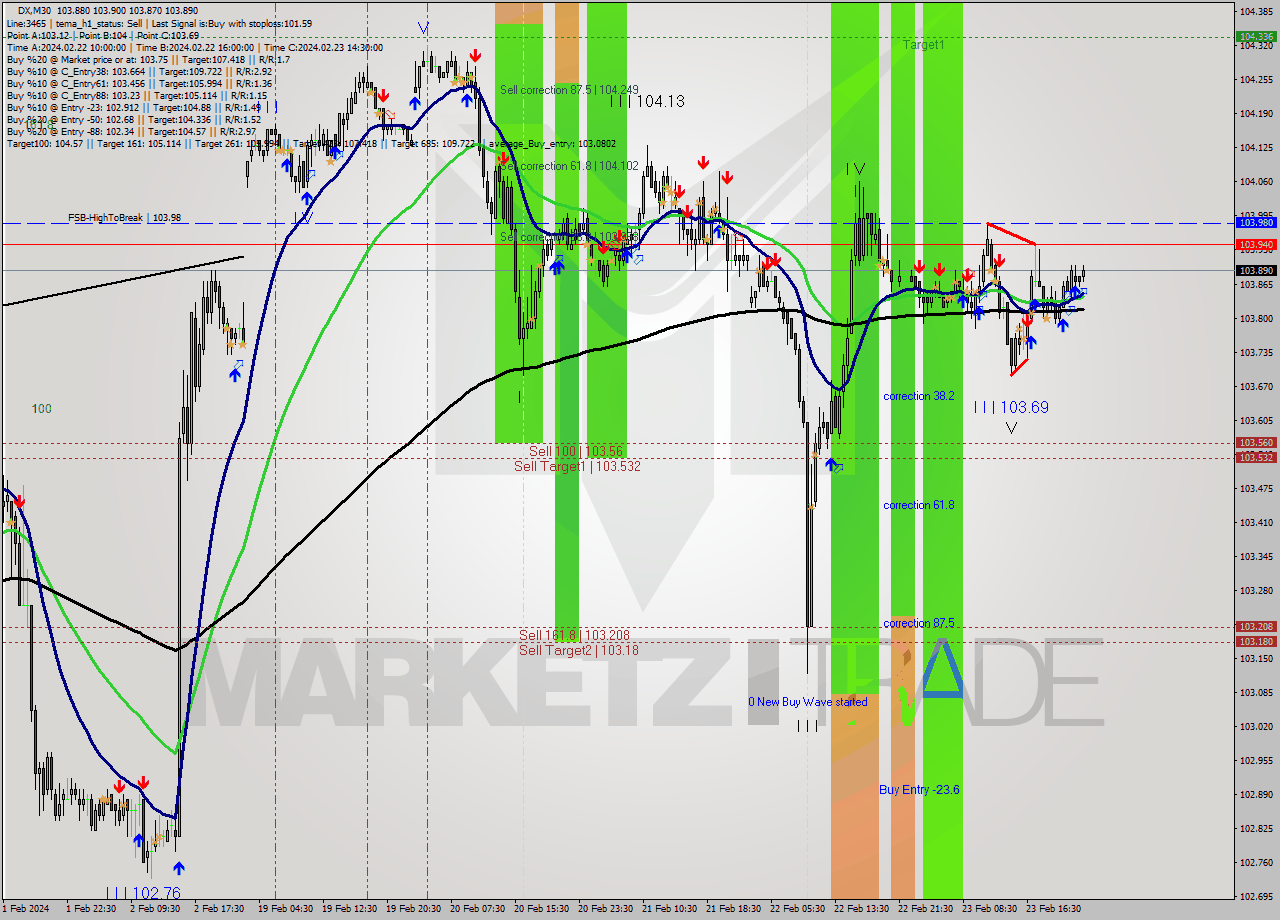The height and width of the screenshot is (920, 1280).
Task: Select the 'correction 87.5' label
Action: 918,623
